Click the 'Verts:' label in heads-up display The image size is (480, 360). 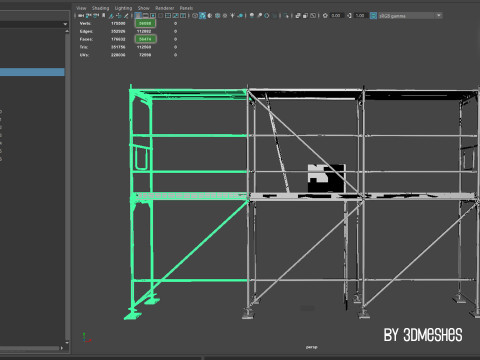pos(85,24)
